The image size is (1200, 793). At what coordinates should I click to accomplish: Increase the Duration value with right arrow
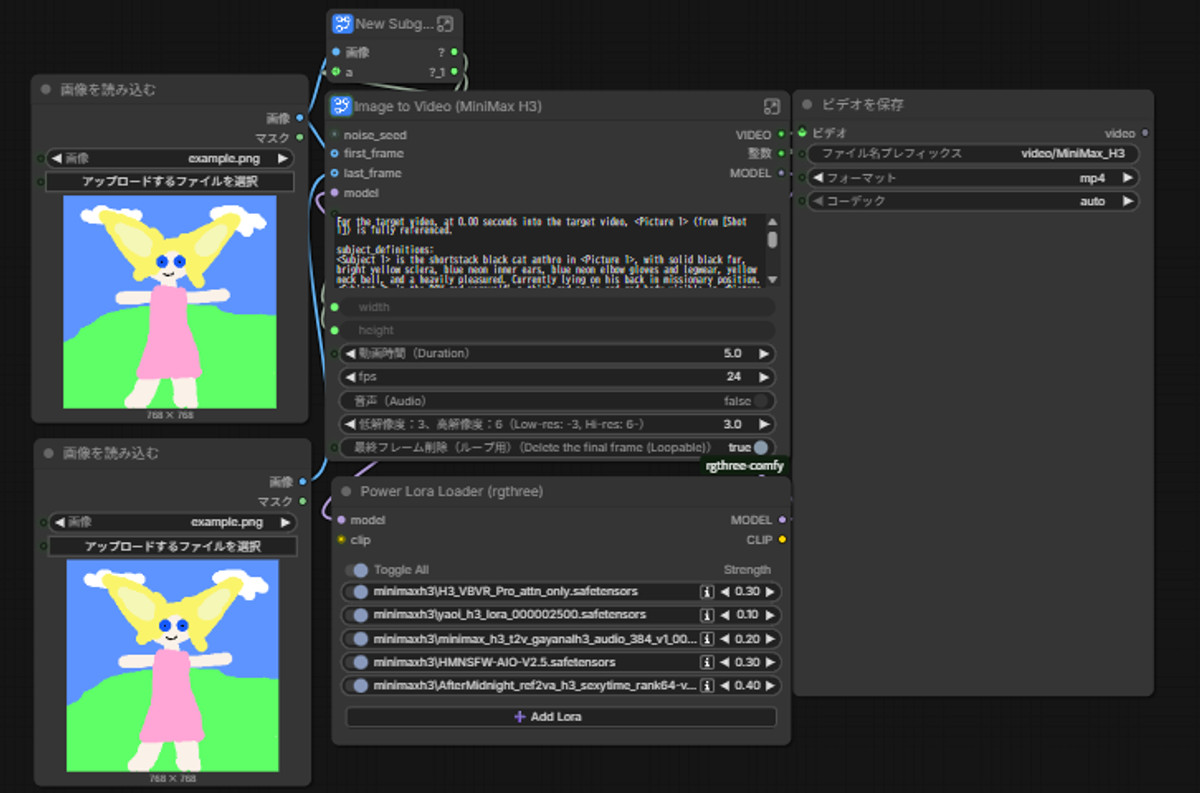tap(764, 354)
